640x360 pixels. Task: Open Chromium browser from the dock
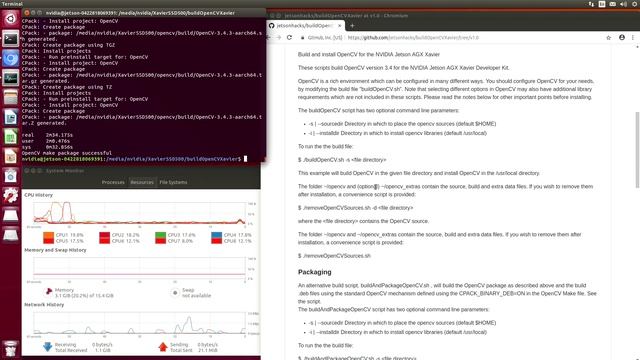11,58
